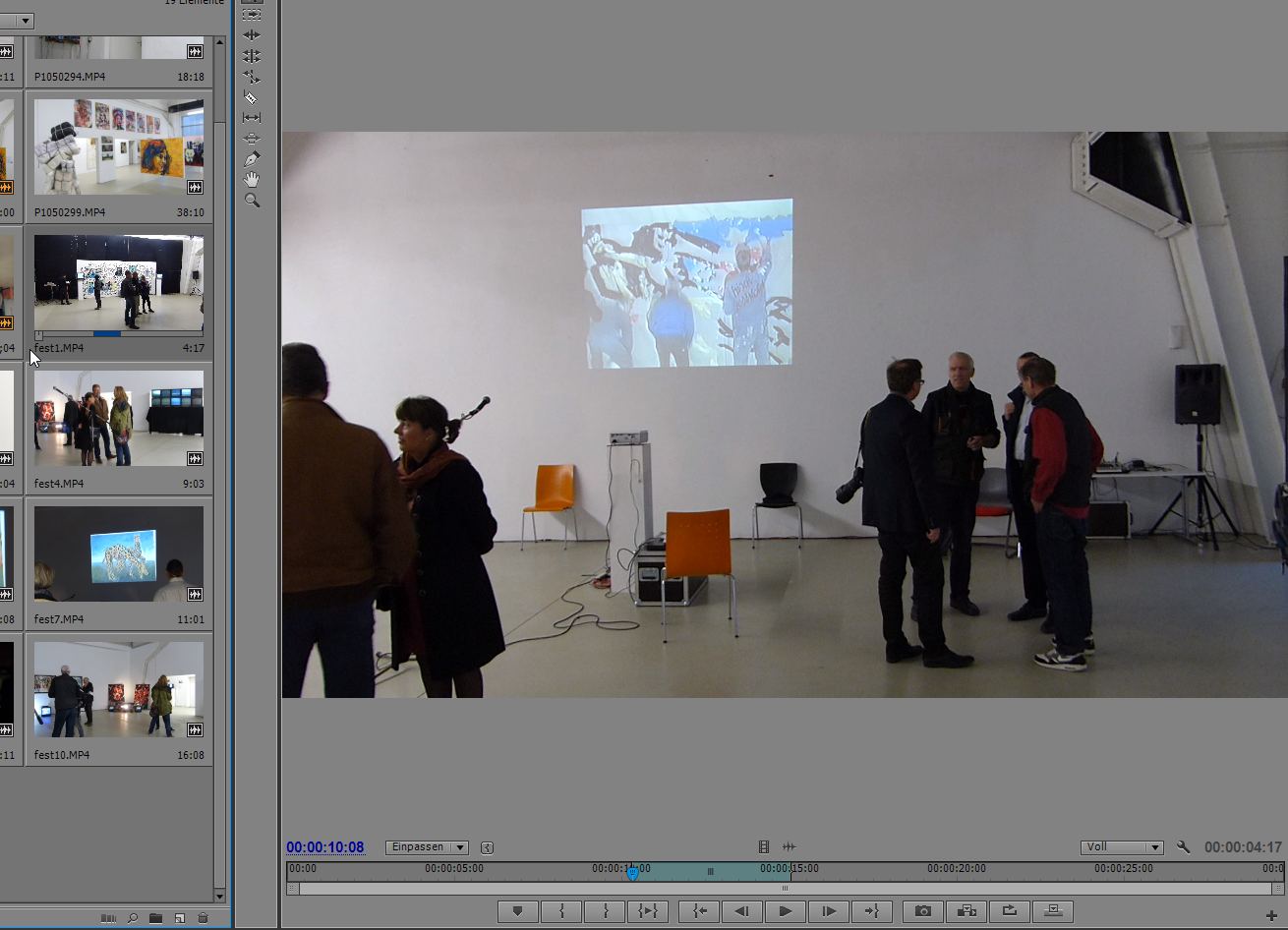This screenshot has width=1288, height=930.
Task: Step forward one frame
Action: click(x=829, y=911)
